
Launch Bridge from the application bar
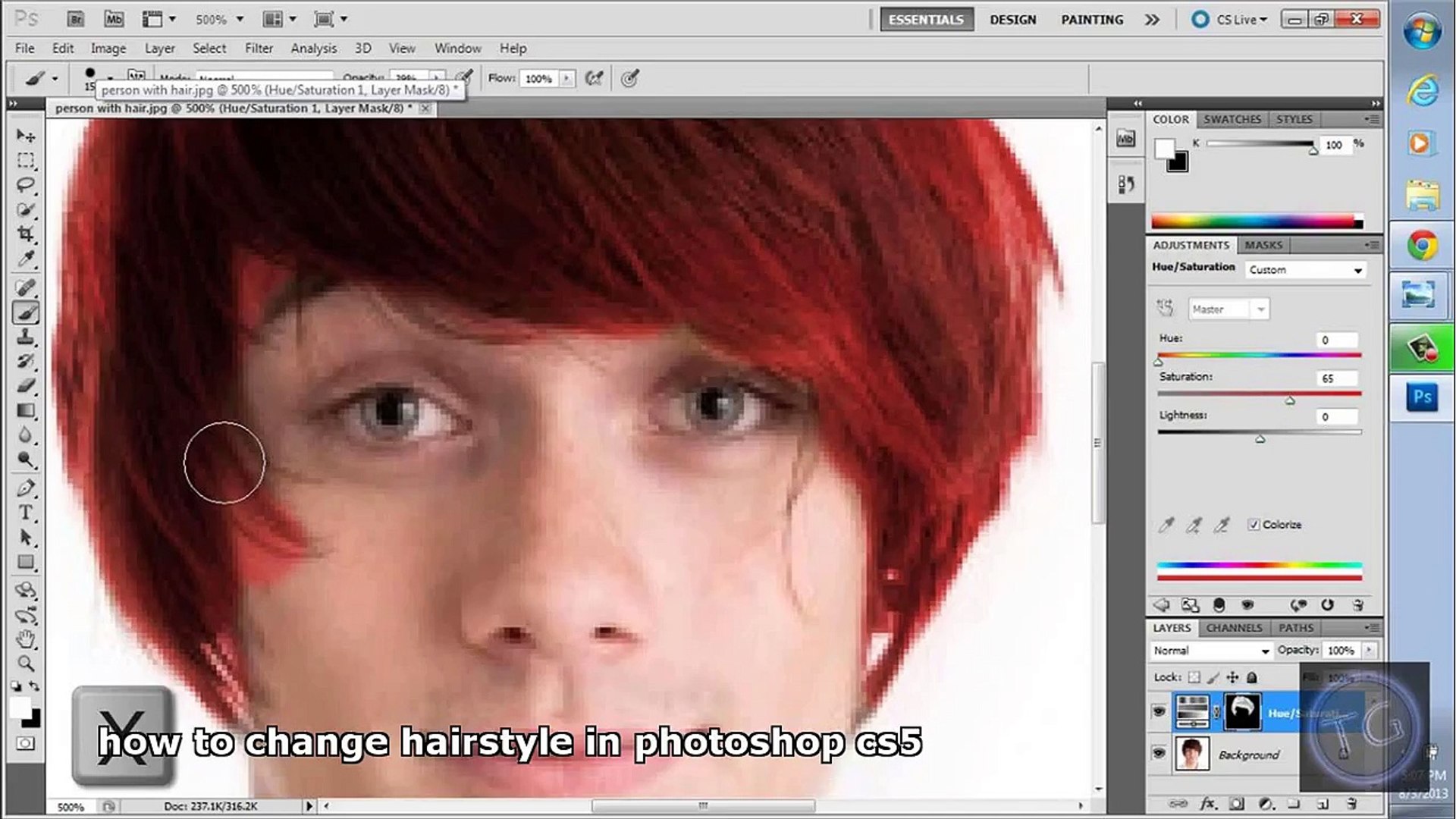pyautogui.click(x=75, y=19)
